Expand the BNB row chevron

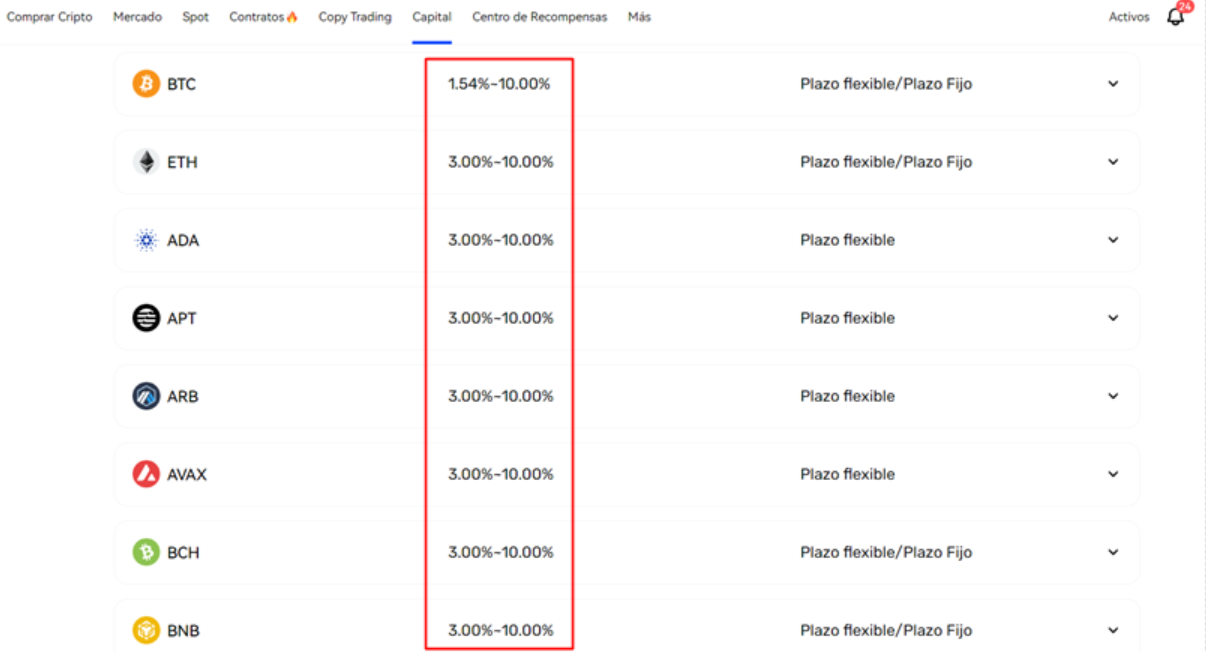pos(1113,630)
